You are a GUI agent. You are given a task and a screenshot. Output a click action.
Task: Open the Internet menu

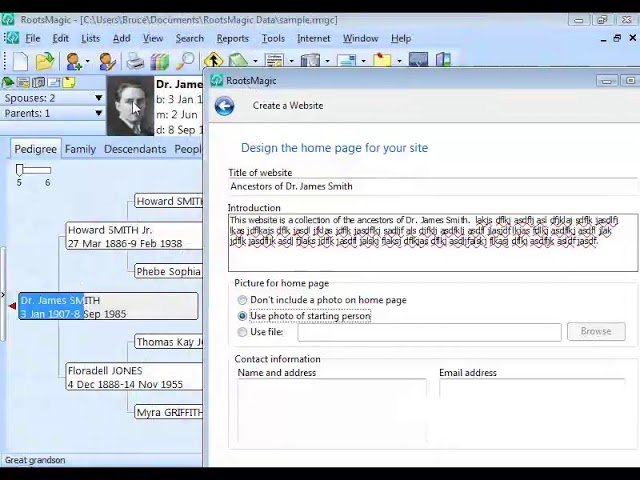[313, 38]
